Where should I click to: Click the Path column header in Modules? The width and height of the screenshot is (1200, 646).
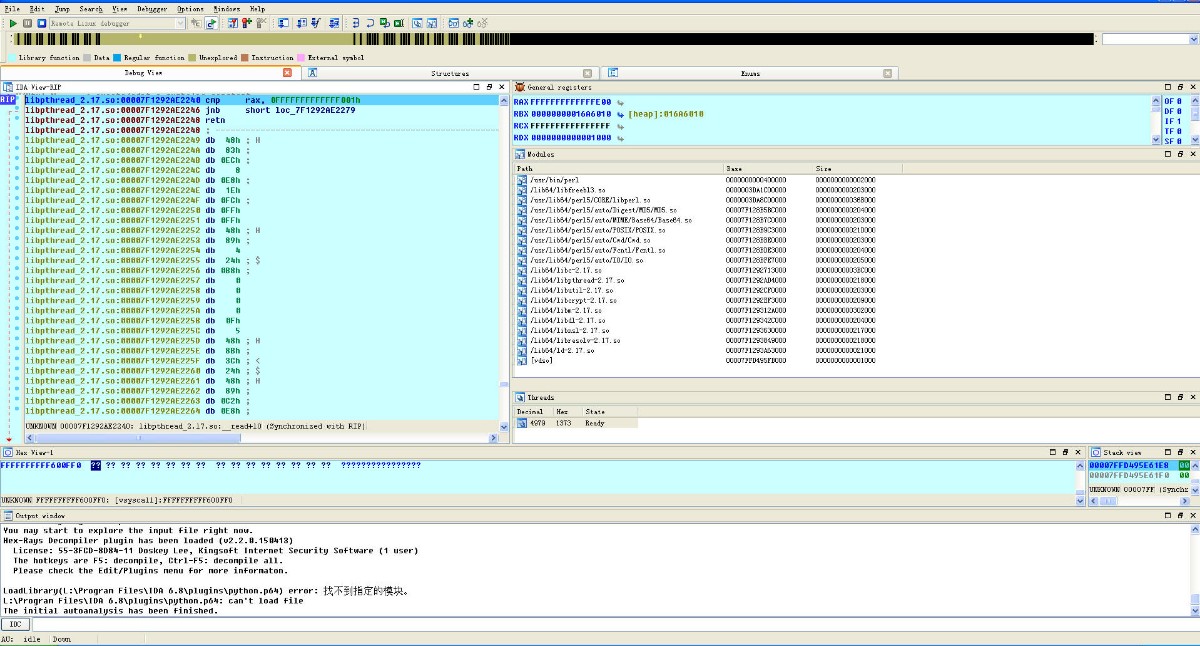coord(524,169)
